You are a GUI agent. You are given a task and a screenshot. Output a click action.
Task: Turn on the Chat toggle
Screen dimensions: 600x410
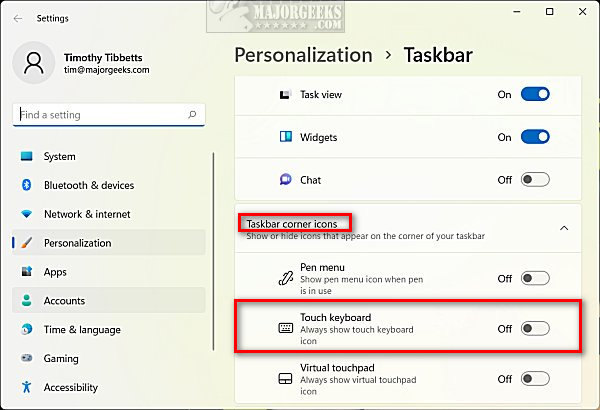coord(535,180)
